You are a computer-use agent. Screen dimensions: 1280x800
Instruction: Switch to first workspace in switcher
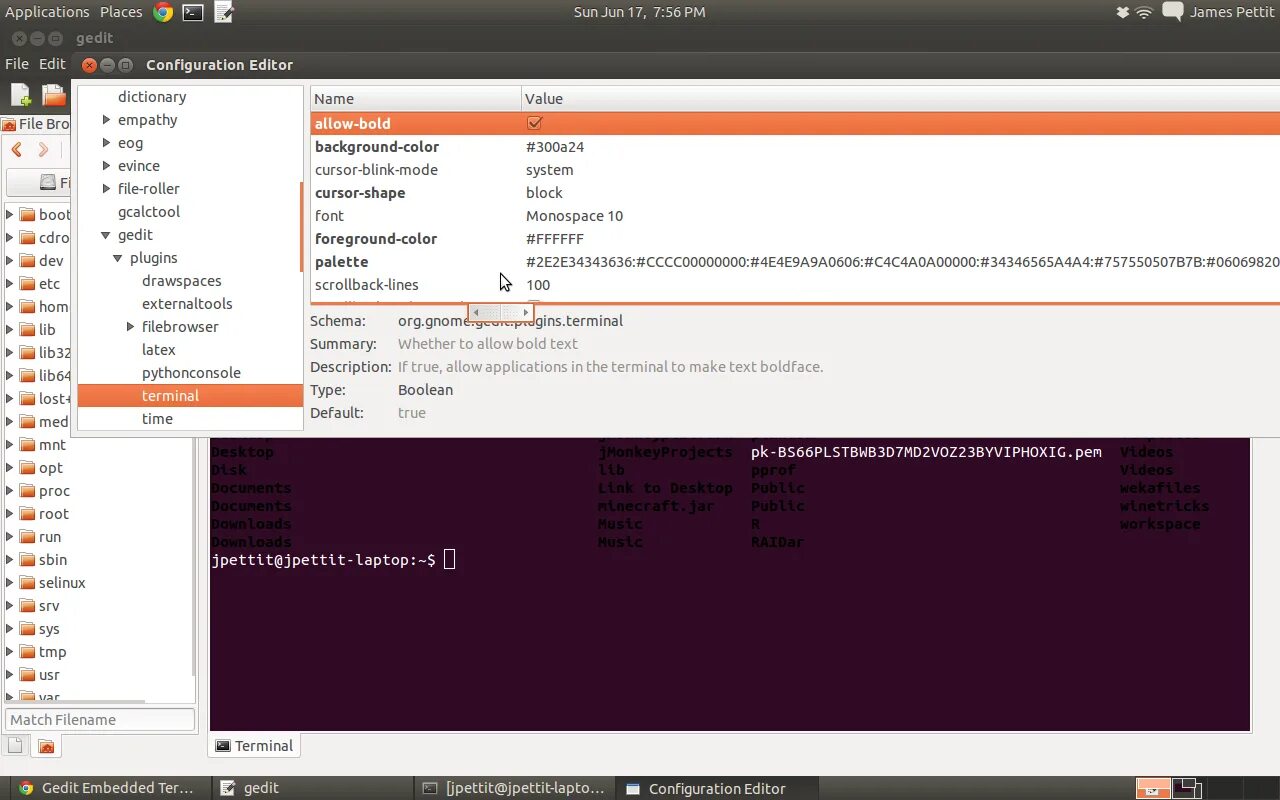tap(1153, 788)
